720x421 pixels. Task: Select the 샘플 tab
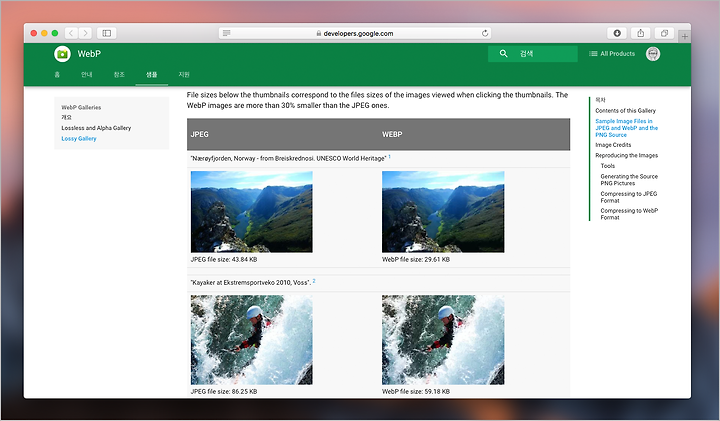tap(152, 74)
